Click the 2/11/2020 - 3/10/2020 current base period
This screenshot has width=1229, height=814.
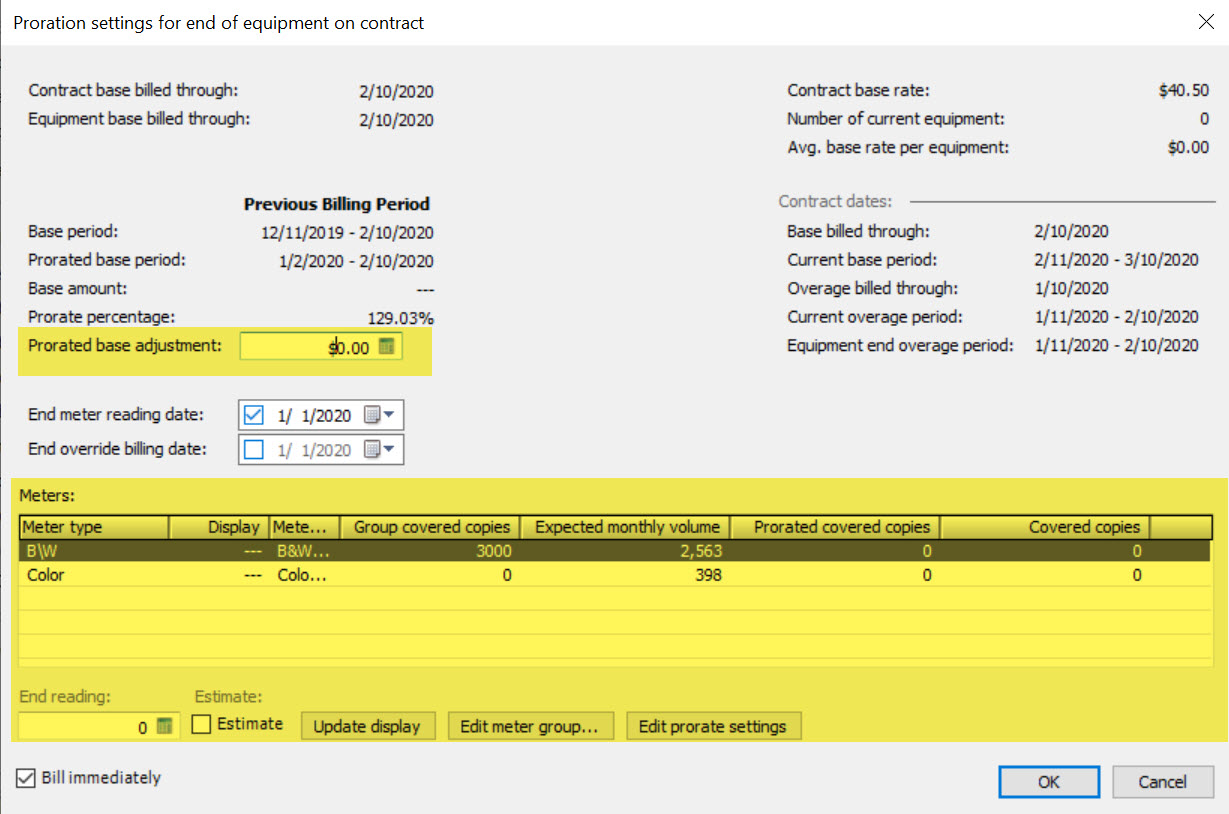tap(1116, 260)
